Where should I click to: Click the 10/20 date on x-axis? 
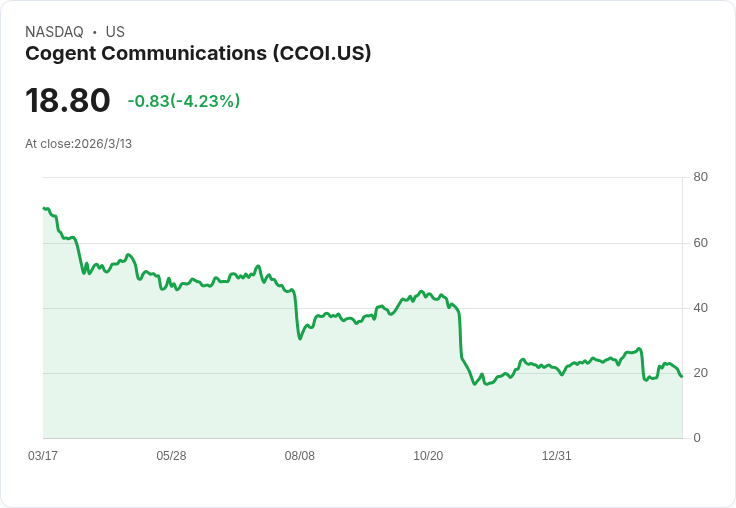(428, 456)
